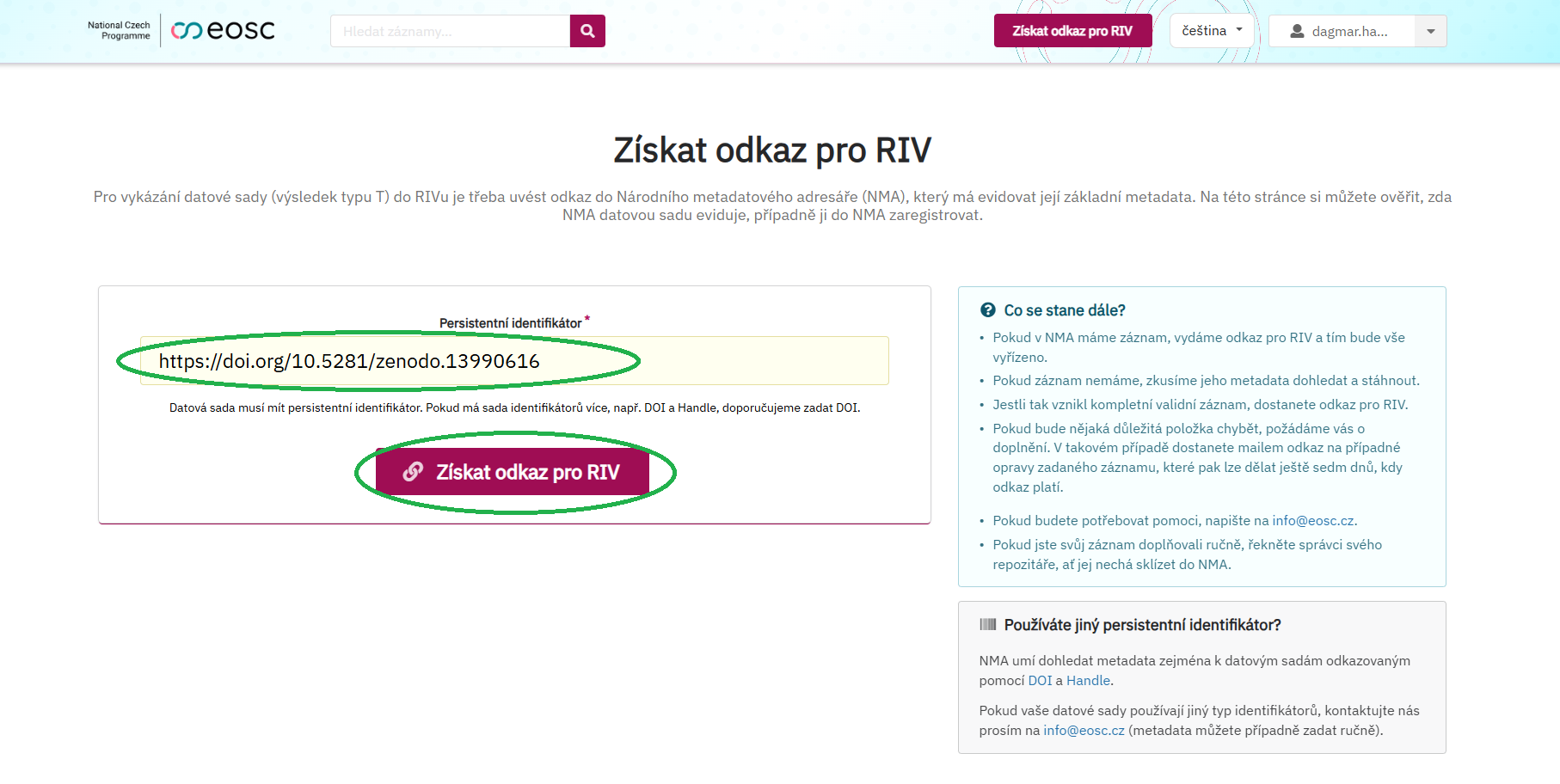Click the Persistentní identifikátor field label
This screenshot has height=784, width=1560.
tap(510, 323)
